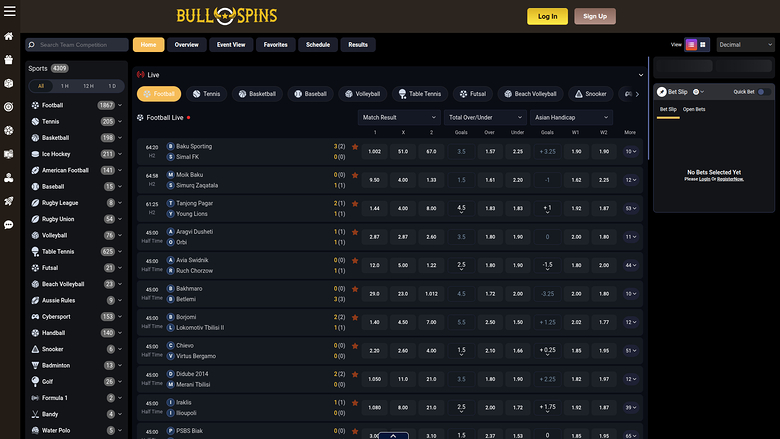Click the Bull Spins logo

pyautogui.click(x=227, y=16)
